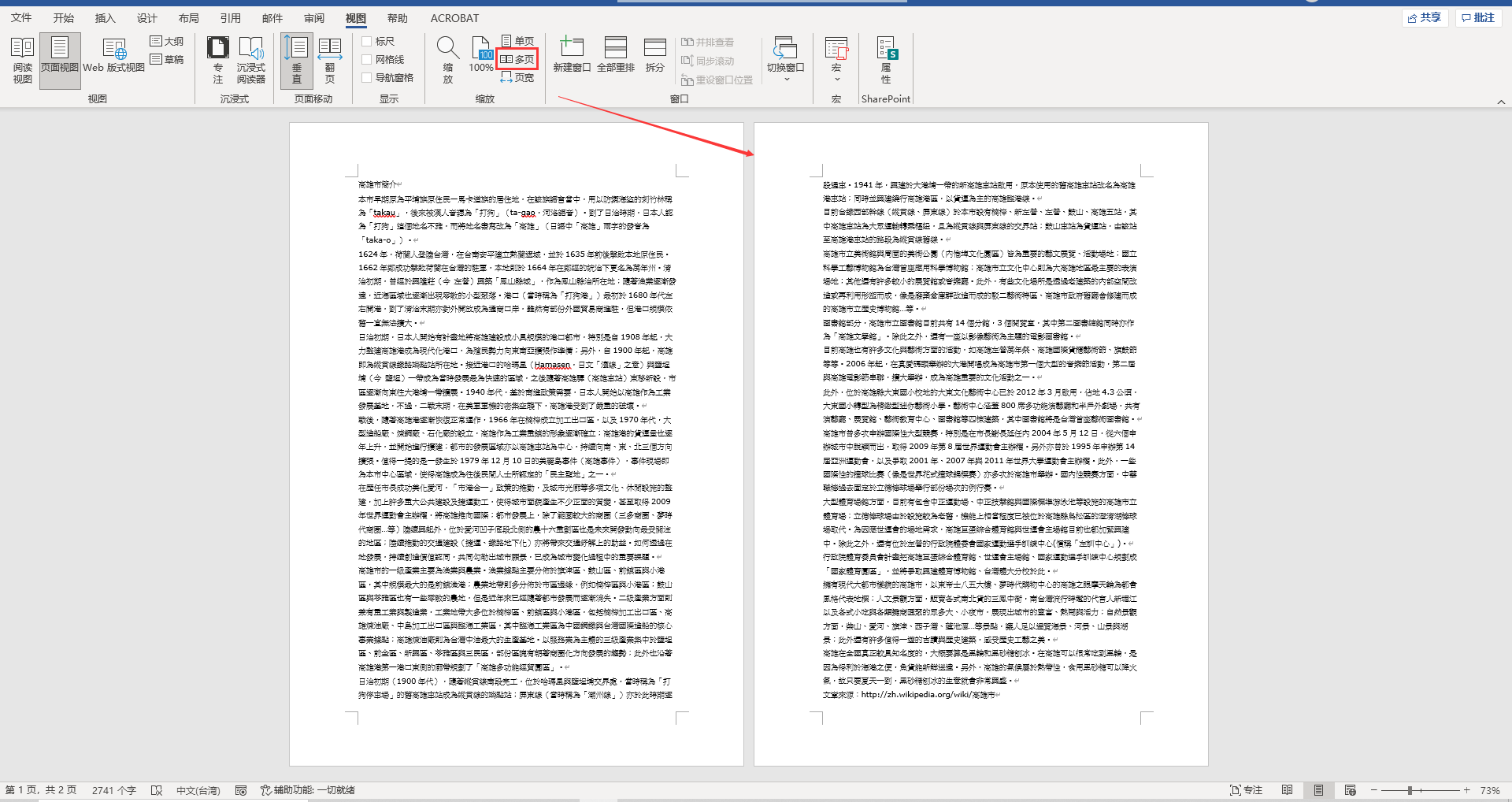Open the 邮件 tab

[x=272, y=18]
